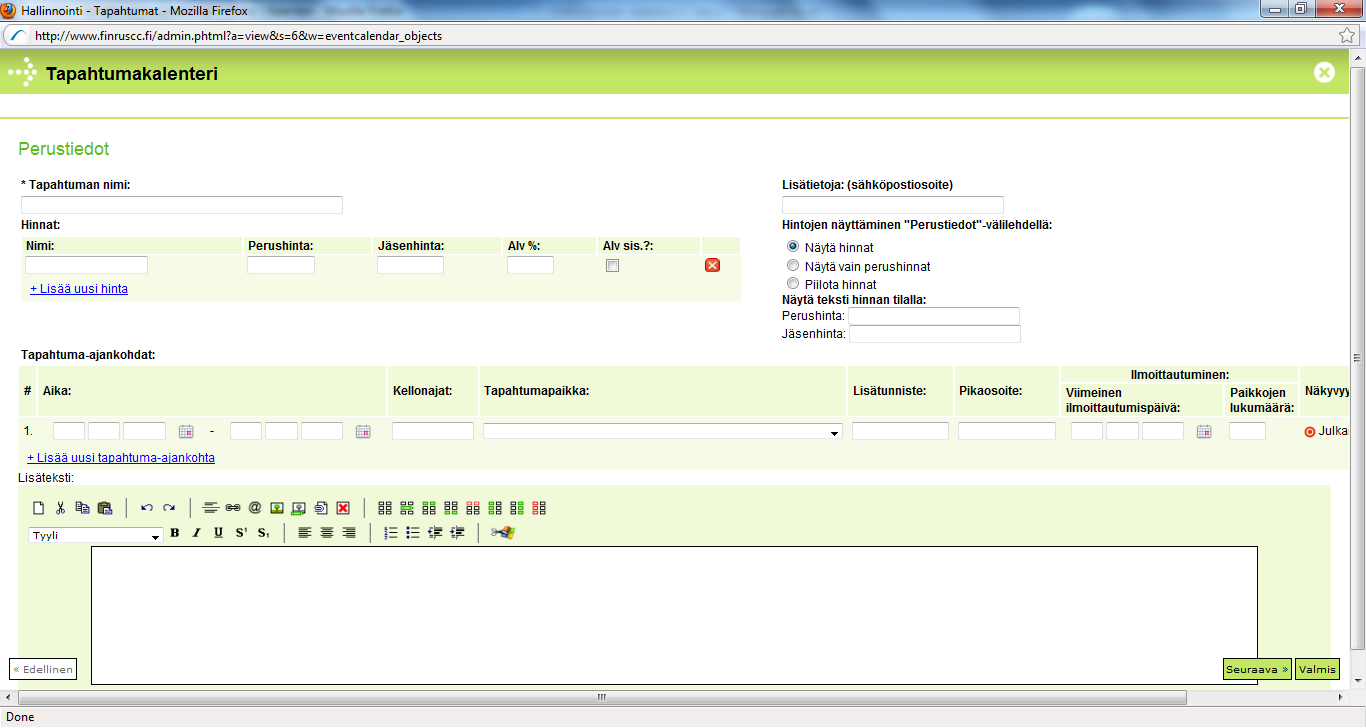The height and width of the screenshot is (728, 1366).
Task: Insert hyperlink using the chain link icon
Action: [233, 508]
